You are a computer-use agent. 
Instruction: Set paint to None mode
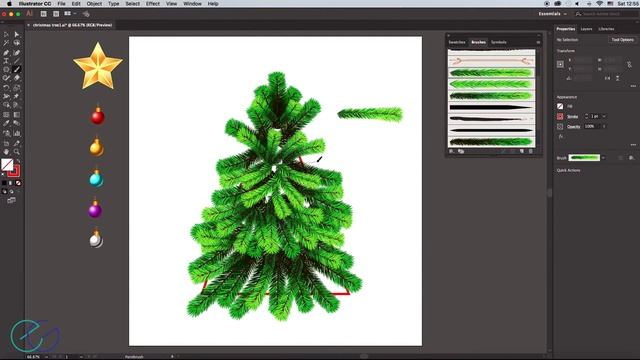point(18,183)
